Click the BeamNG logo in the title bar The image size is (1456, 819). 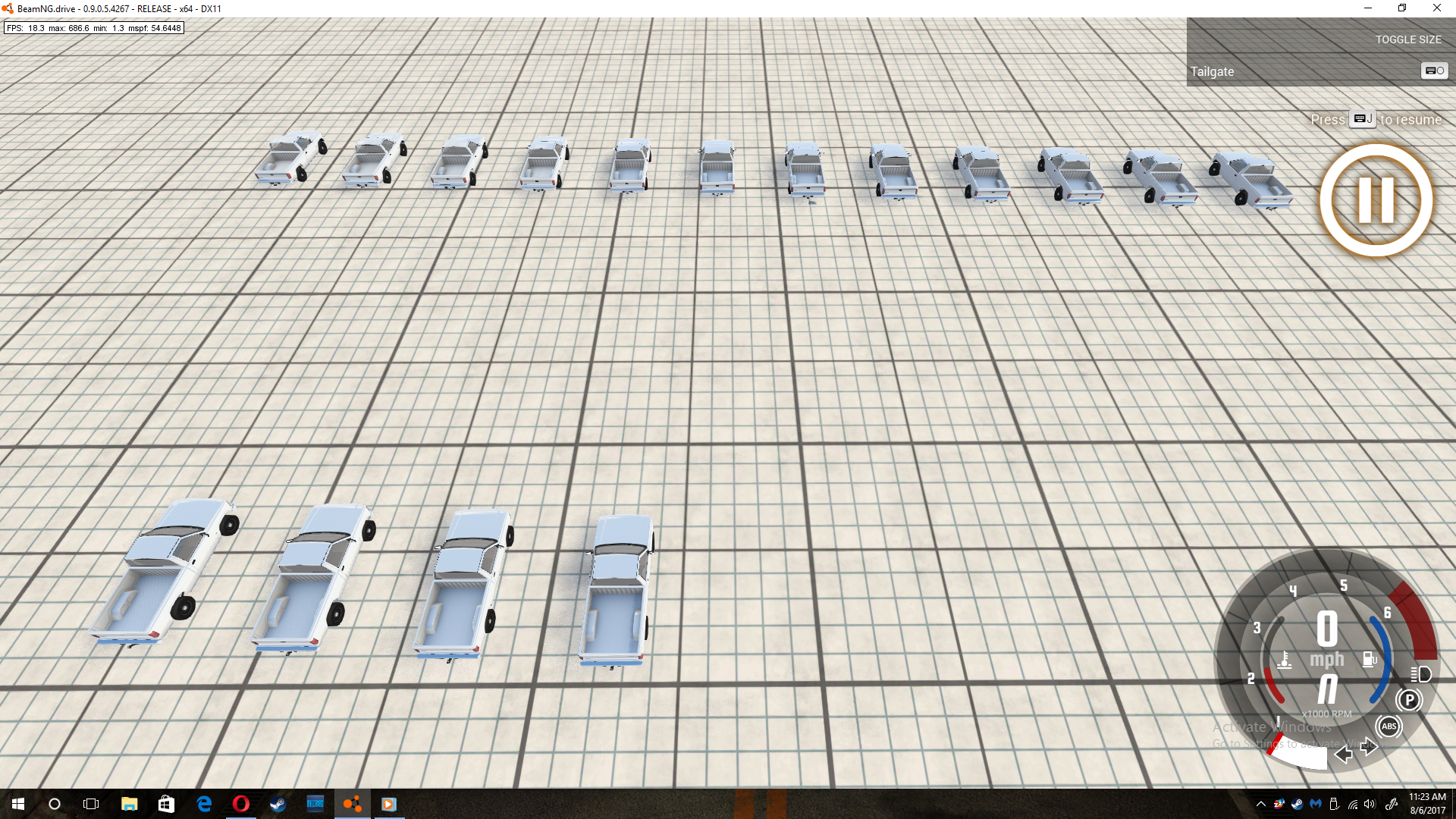tap(8, 8)
